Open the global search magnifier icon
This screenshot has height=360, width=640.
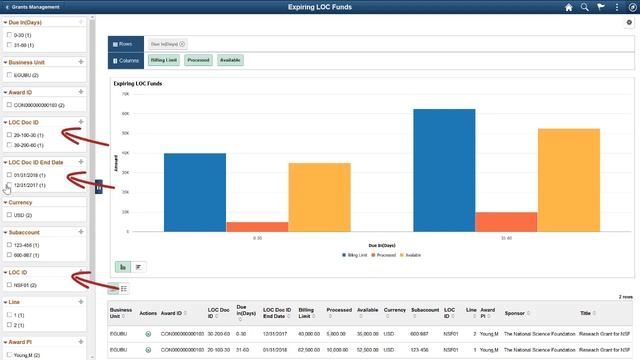tap(584, 7)
